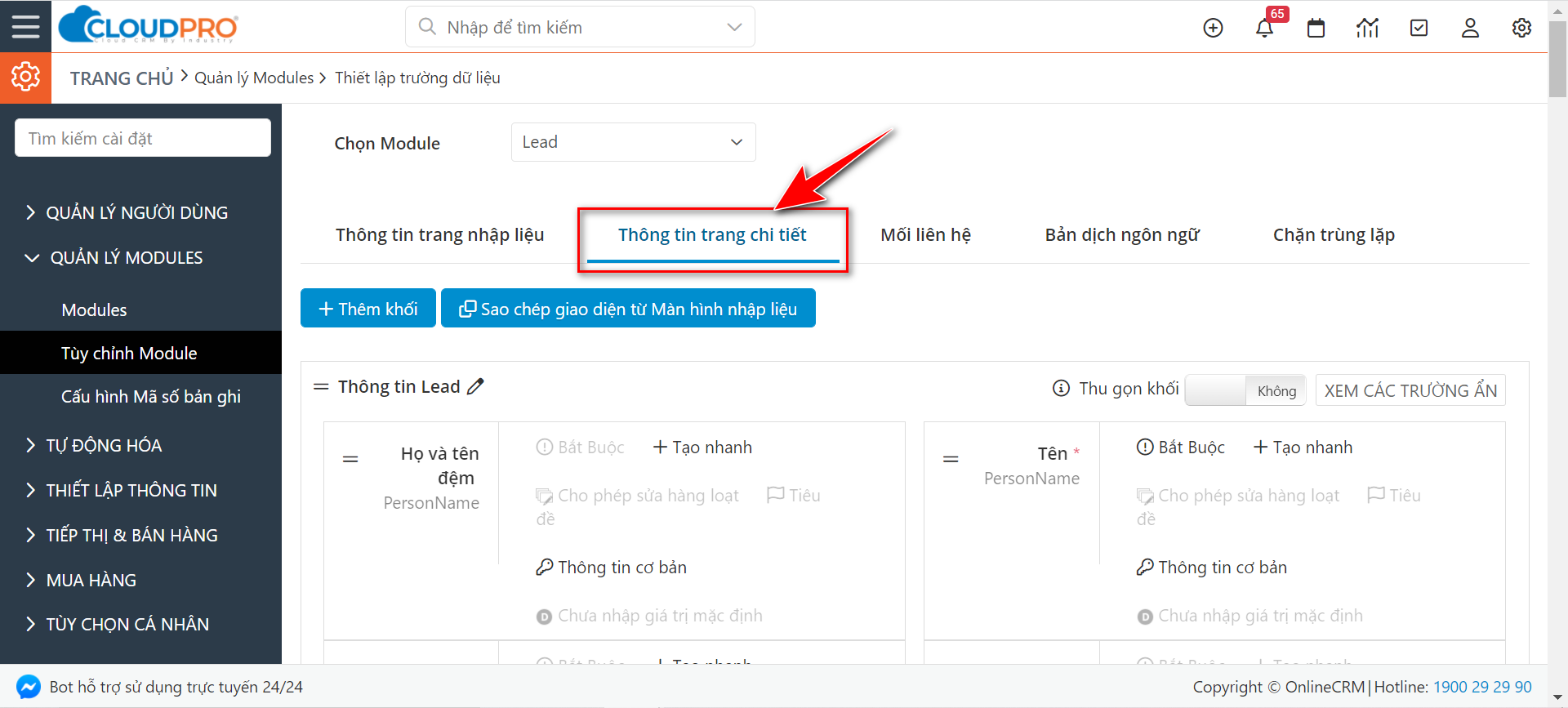This screenshot has height=708, width=1568.
Task: Open search box dropdown arrow
Action: click(734, 27)
